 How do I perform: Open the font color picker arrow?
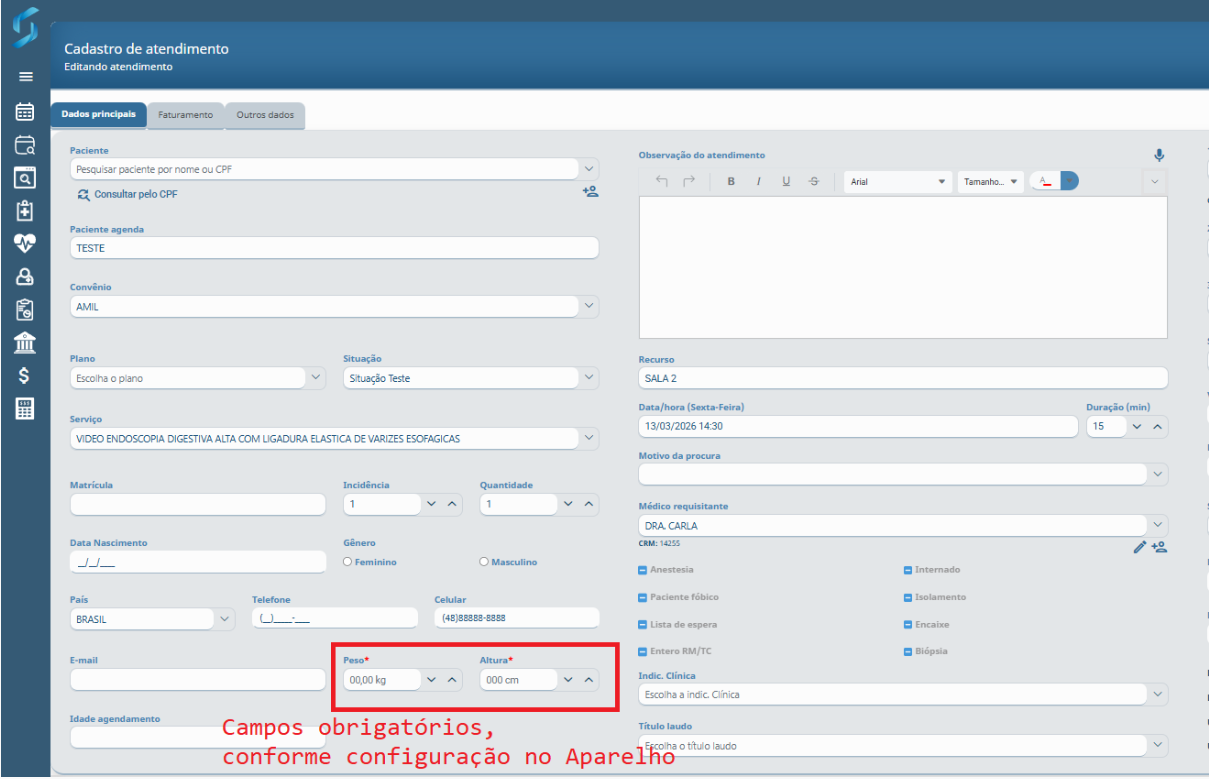point(1070,181)
